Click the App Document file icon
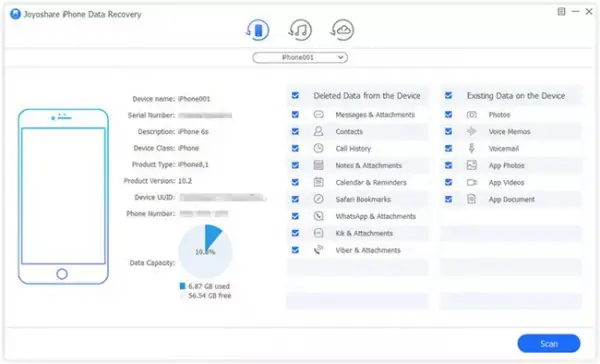The height and width of the screenshot is (364, 600). click(471, 199)
